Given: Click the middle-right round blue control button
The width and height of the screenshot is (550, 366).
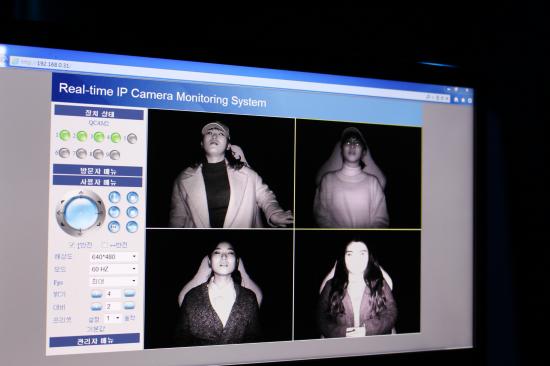Looking at the screenshot, I should [x=132, y=212].
